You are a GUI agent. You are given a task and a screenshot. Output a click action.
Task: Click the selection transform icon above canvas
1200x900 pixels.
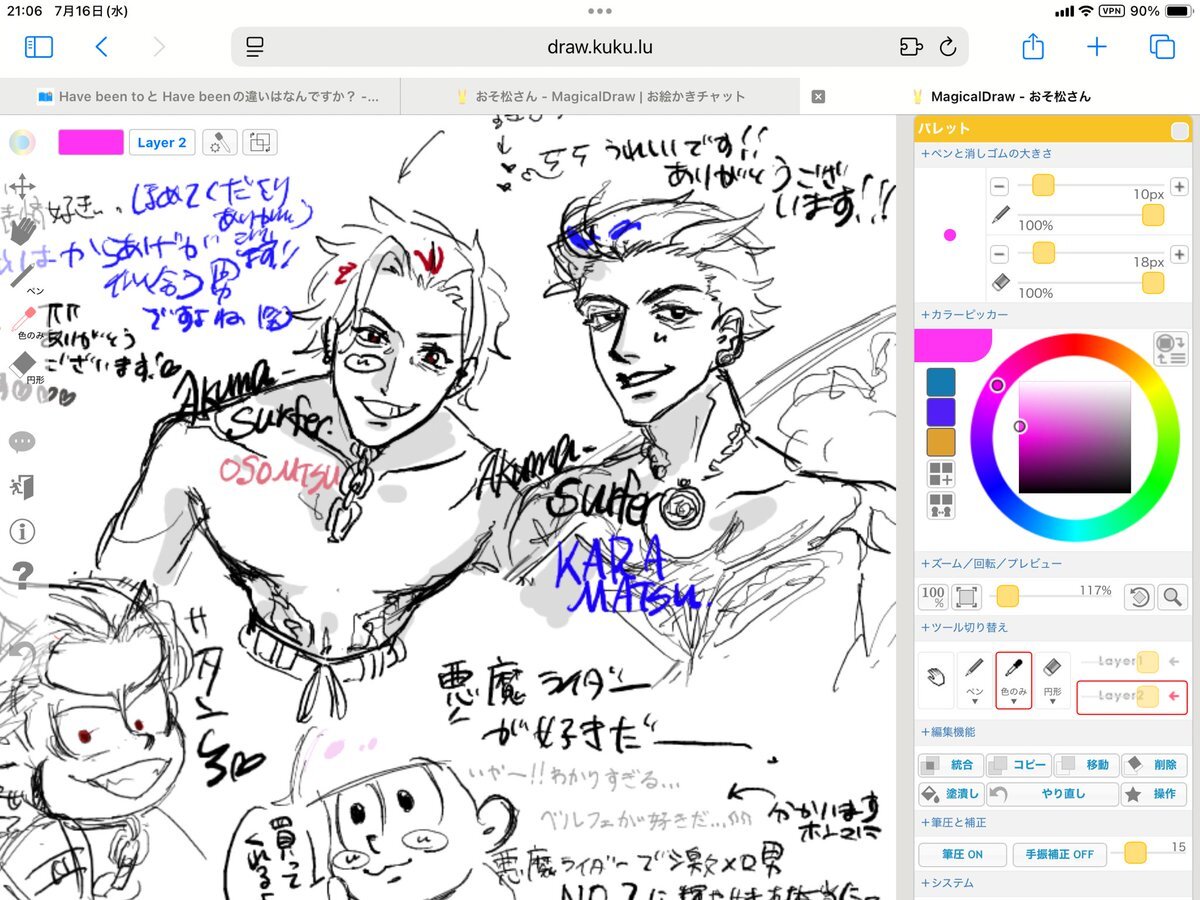coord(260,142)
